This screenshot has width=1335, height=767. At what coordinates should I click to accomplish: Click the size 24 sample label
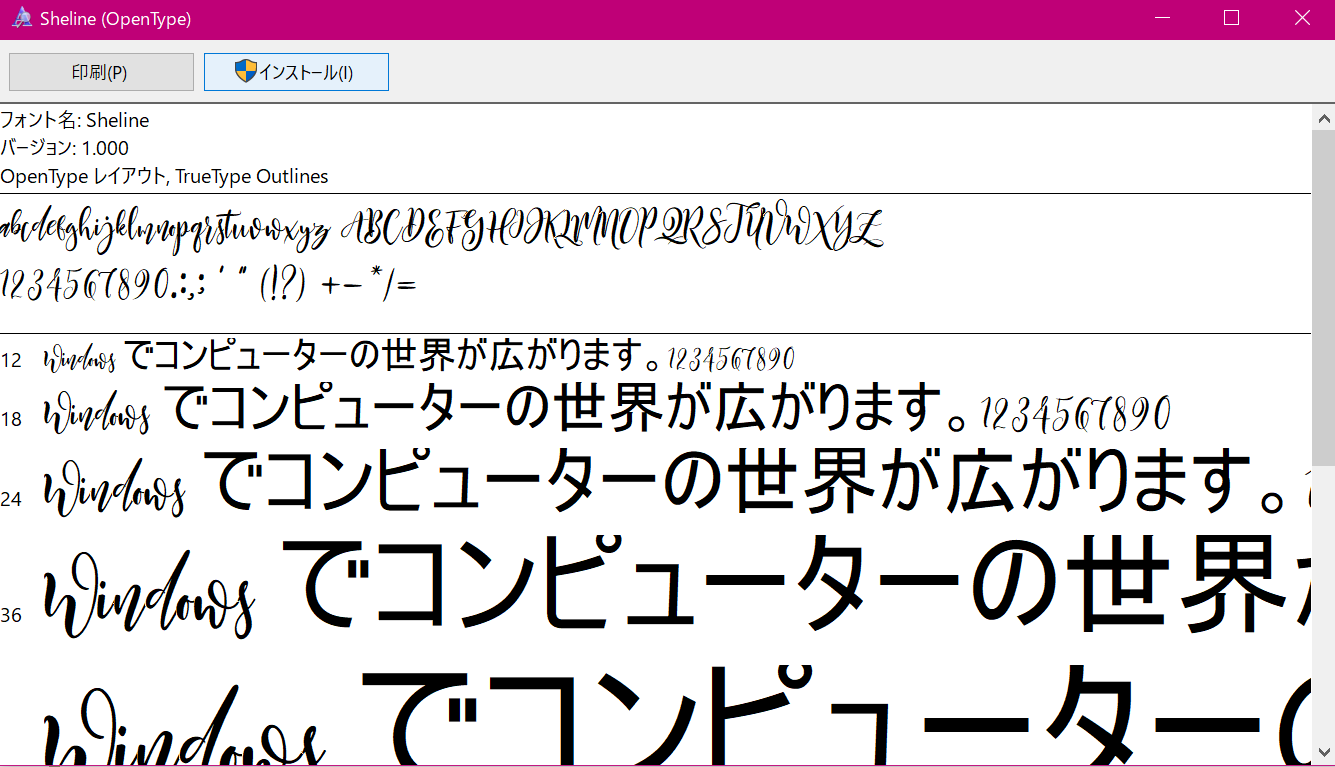click(x=11, y=498)
